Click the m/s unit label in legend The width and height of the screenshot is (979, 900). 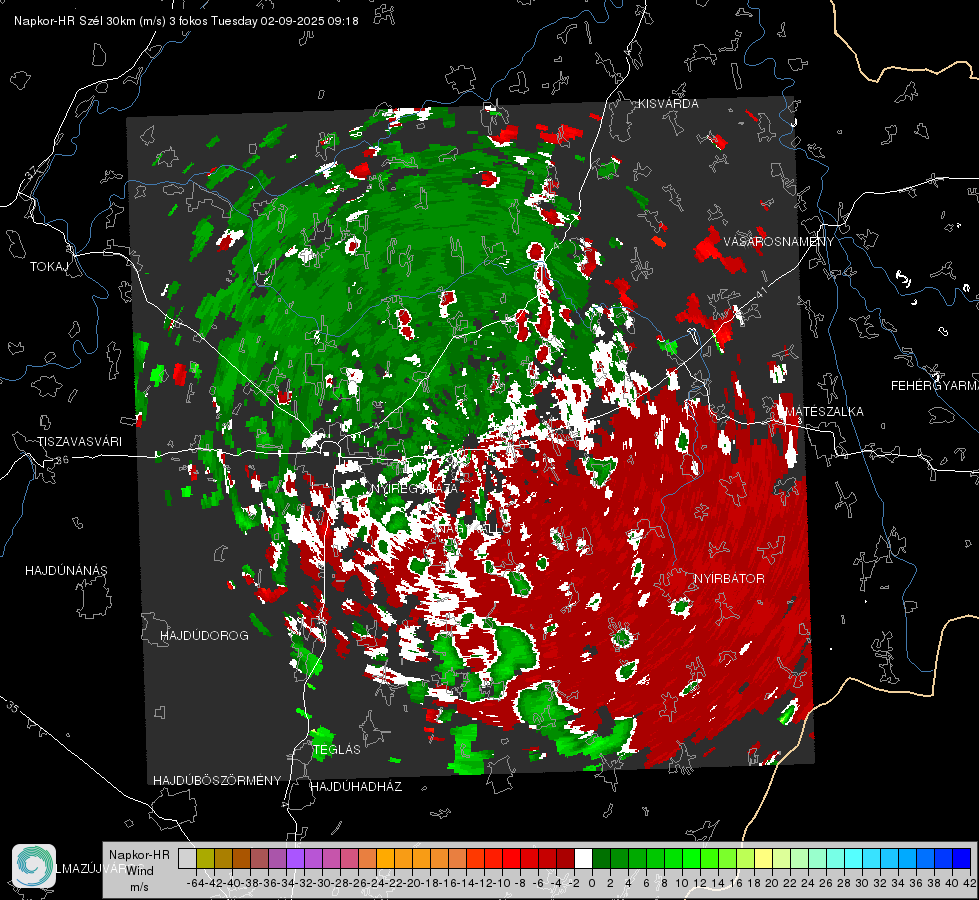140,887
